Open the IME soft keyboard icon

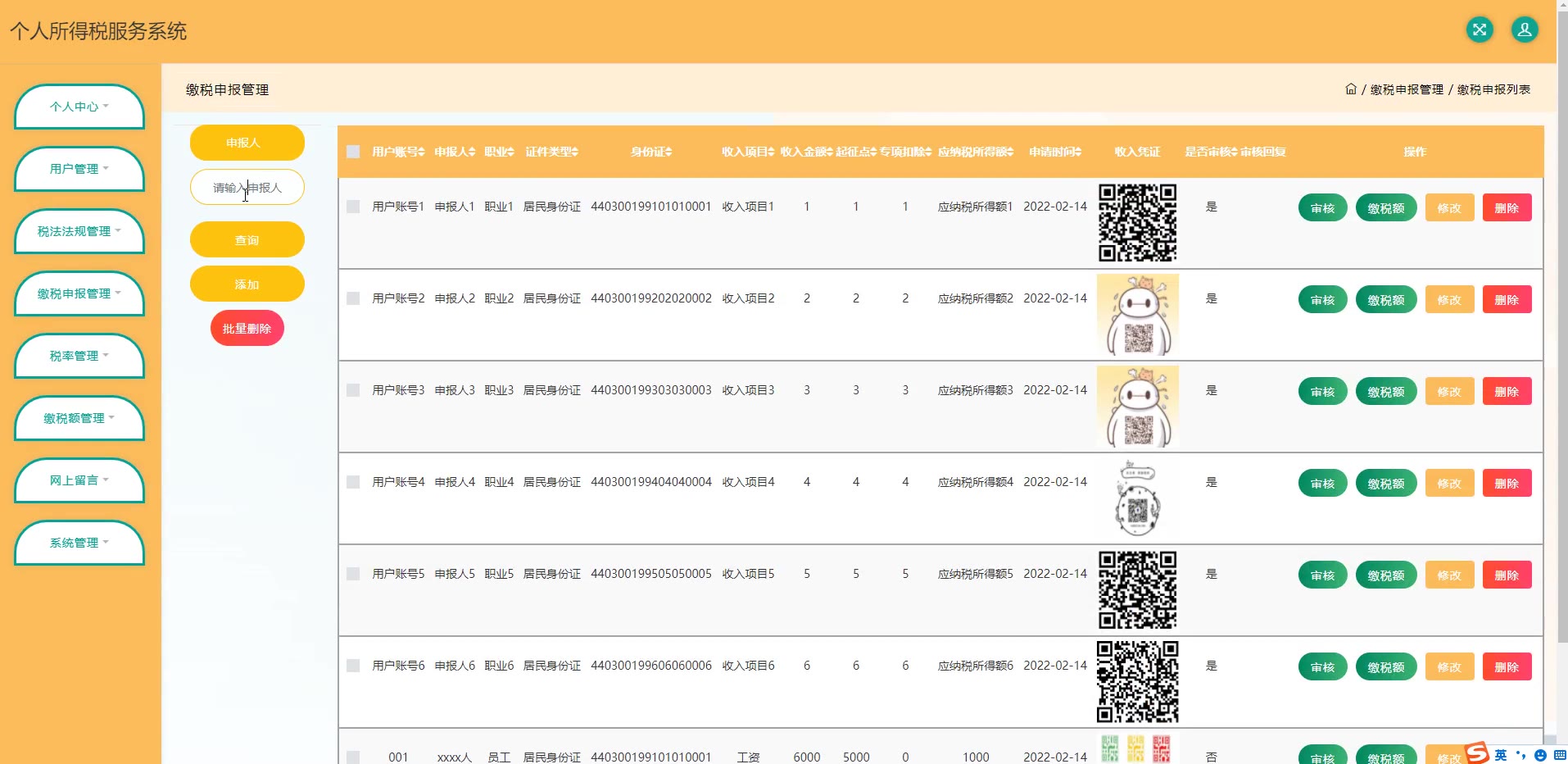click(1560, 755)
